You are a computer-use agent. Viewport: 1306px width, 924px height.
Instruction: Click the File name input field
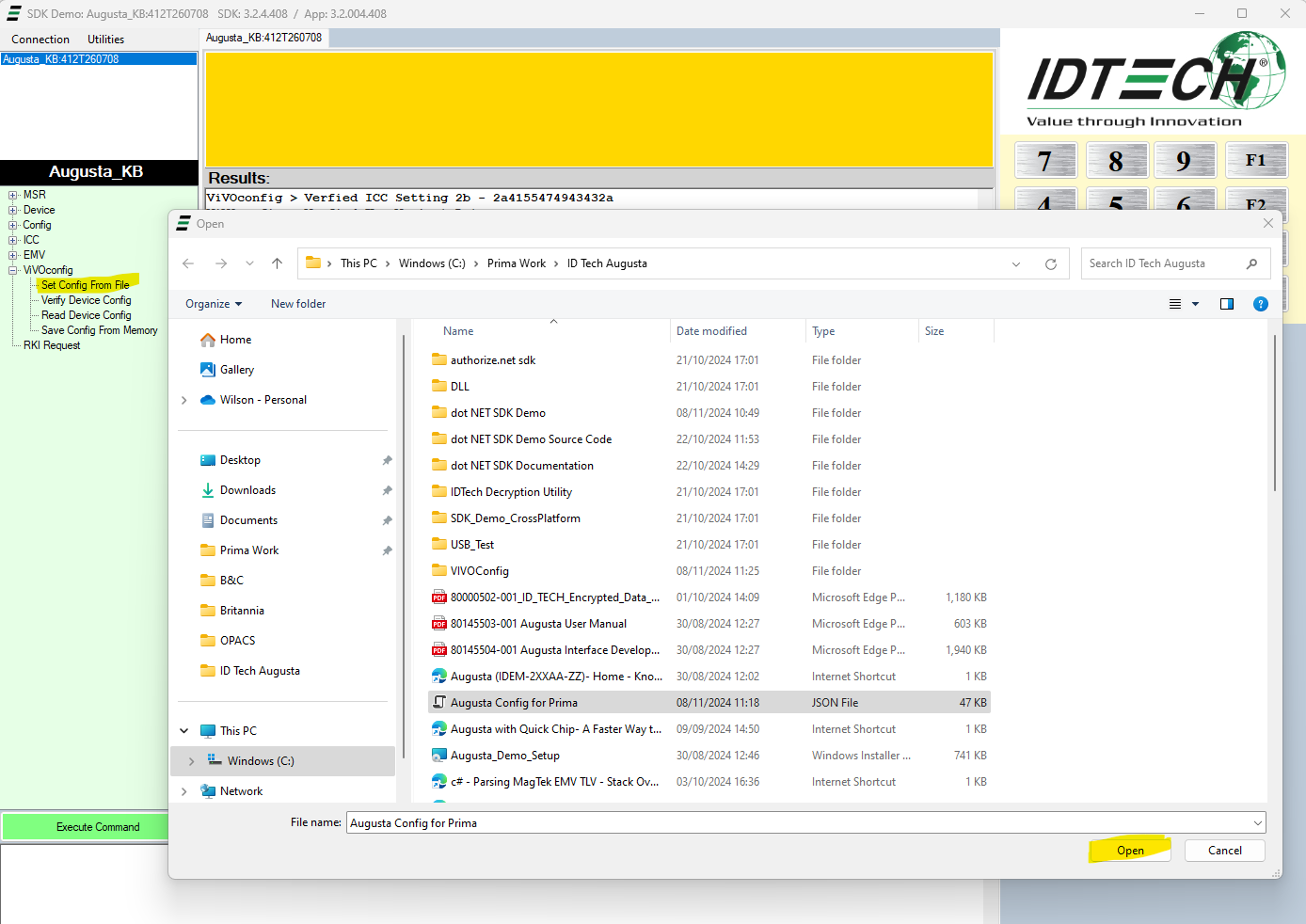coord(798,823)
